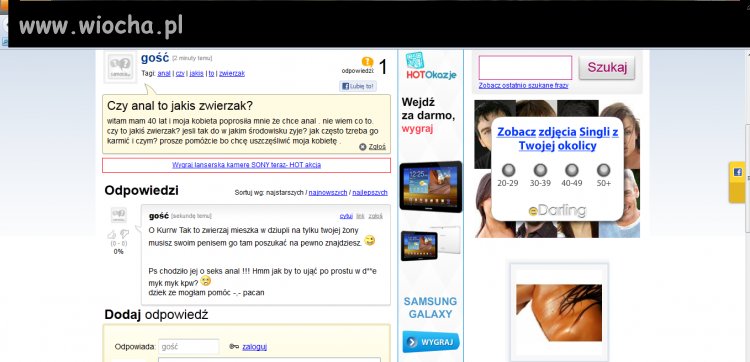Click thumbs-down on the answer
The image size is (750, 362).
click(124, 234)
